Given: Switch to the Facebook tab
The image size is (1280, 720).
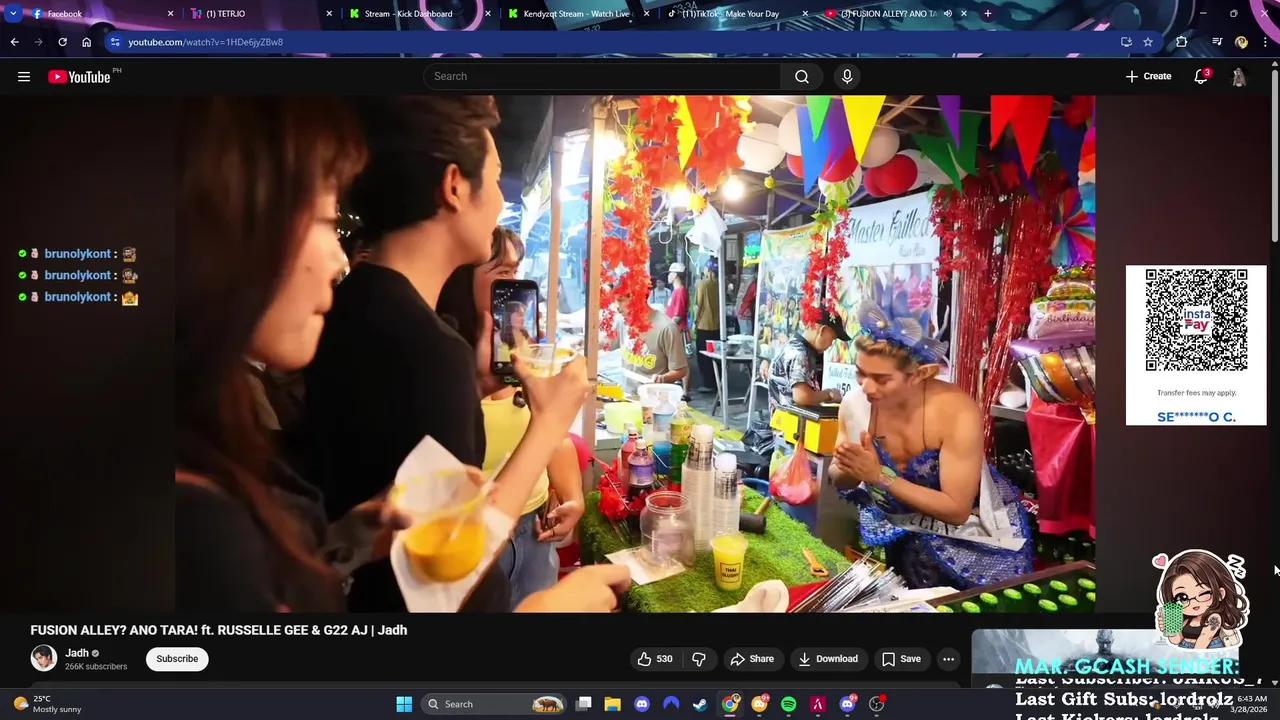Looking at the screenshot, I should [100, 14].
